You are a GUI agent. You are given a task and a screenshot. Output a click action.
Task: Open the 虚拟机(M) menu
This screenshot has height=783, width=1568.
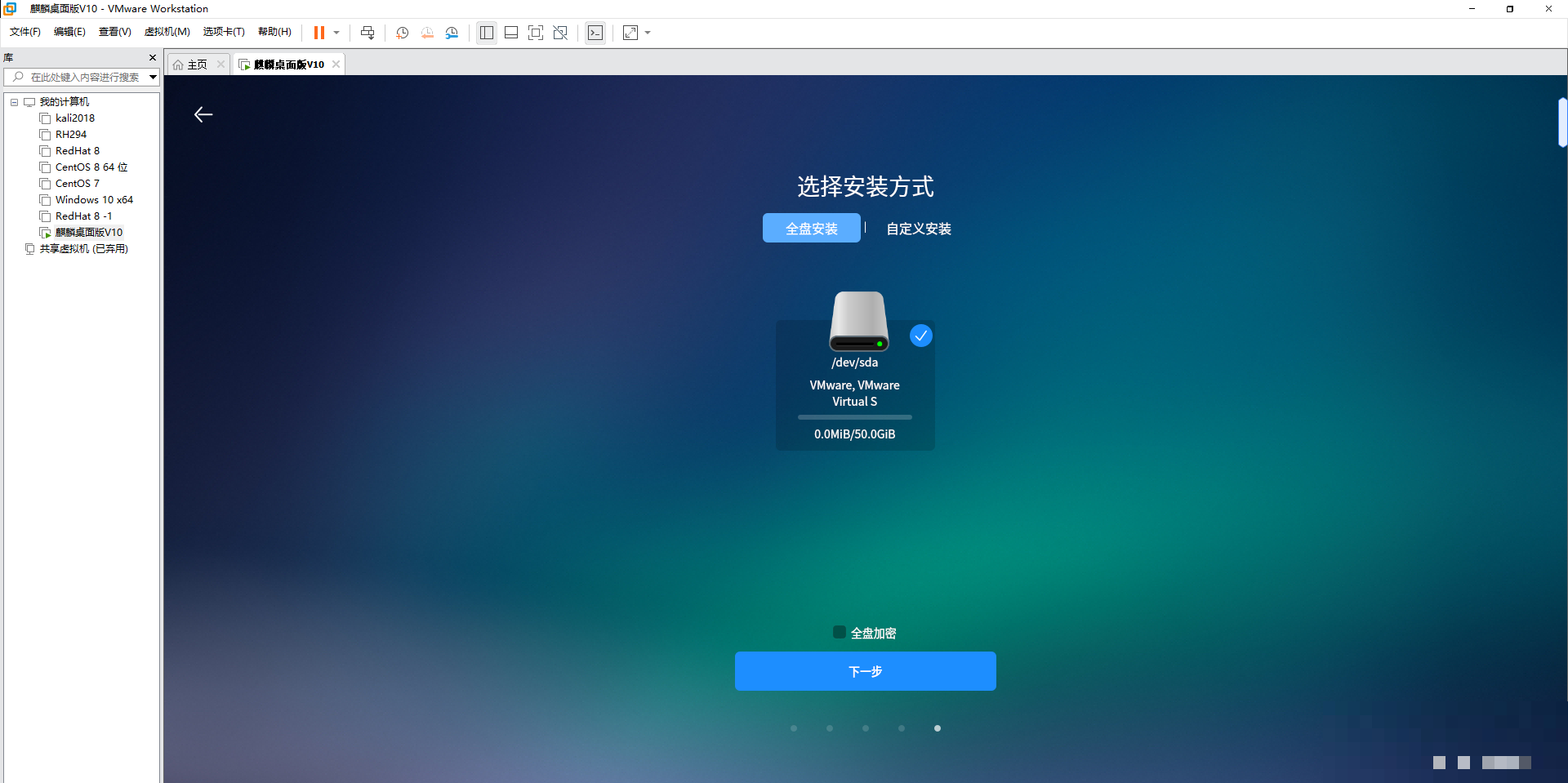167,32
